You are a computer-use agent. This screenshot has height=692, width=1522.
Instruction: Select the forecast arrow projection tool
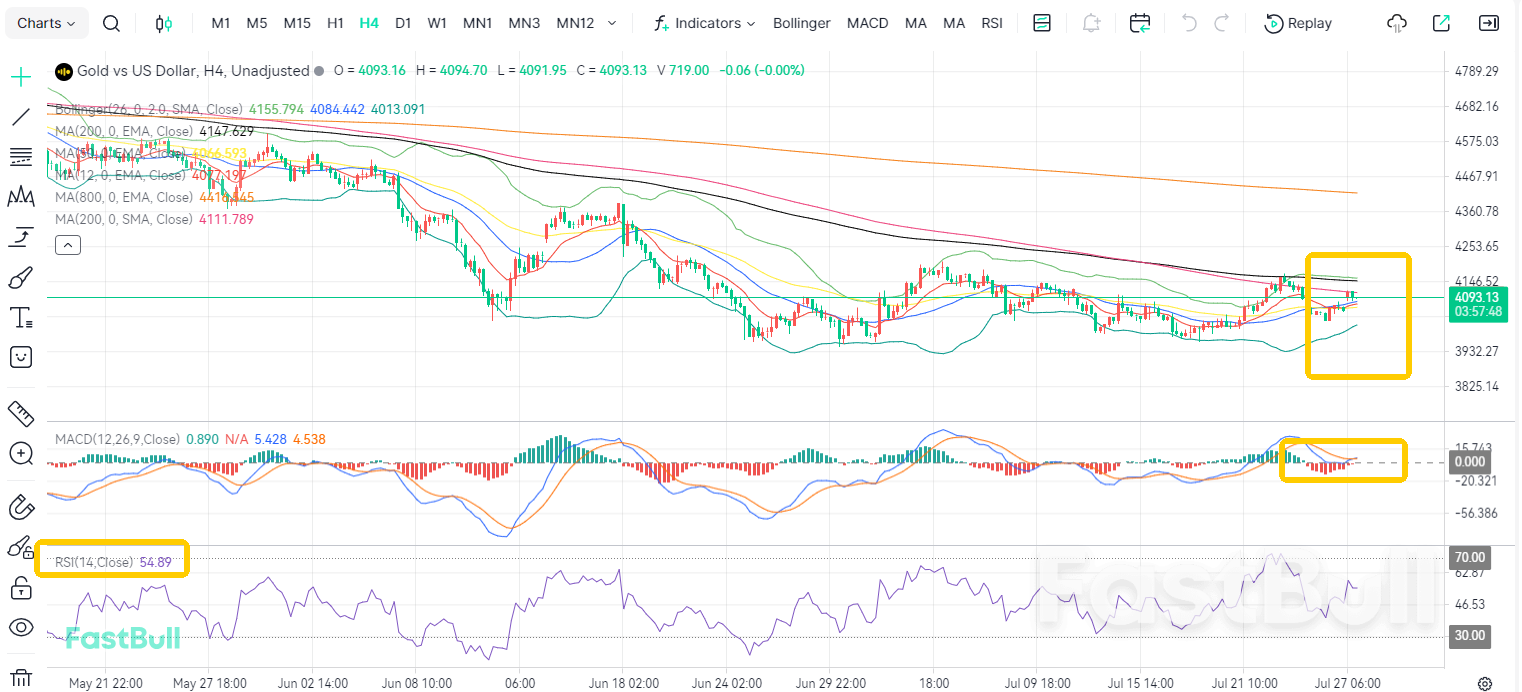click(21, 237)
